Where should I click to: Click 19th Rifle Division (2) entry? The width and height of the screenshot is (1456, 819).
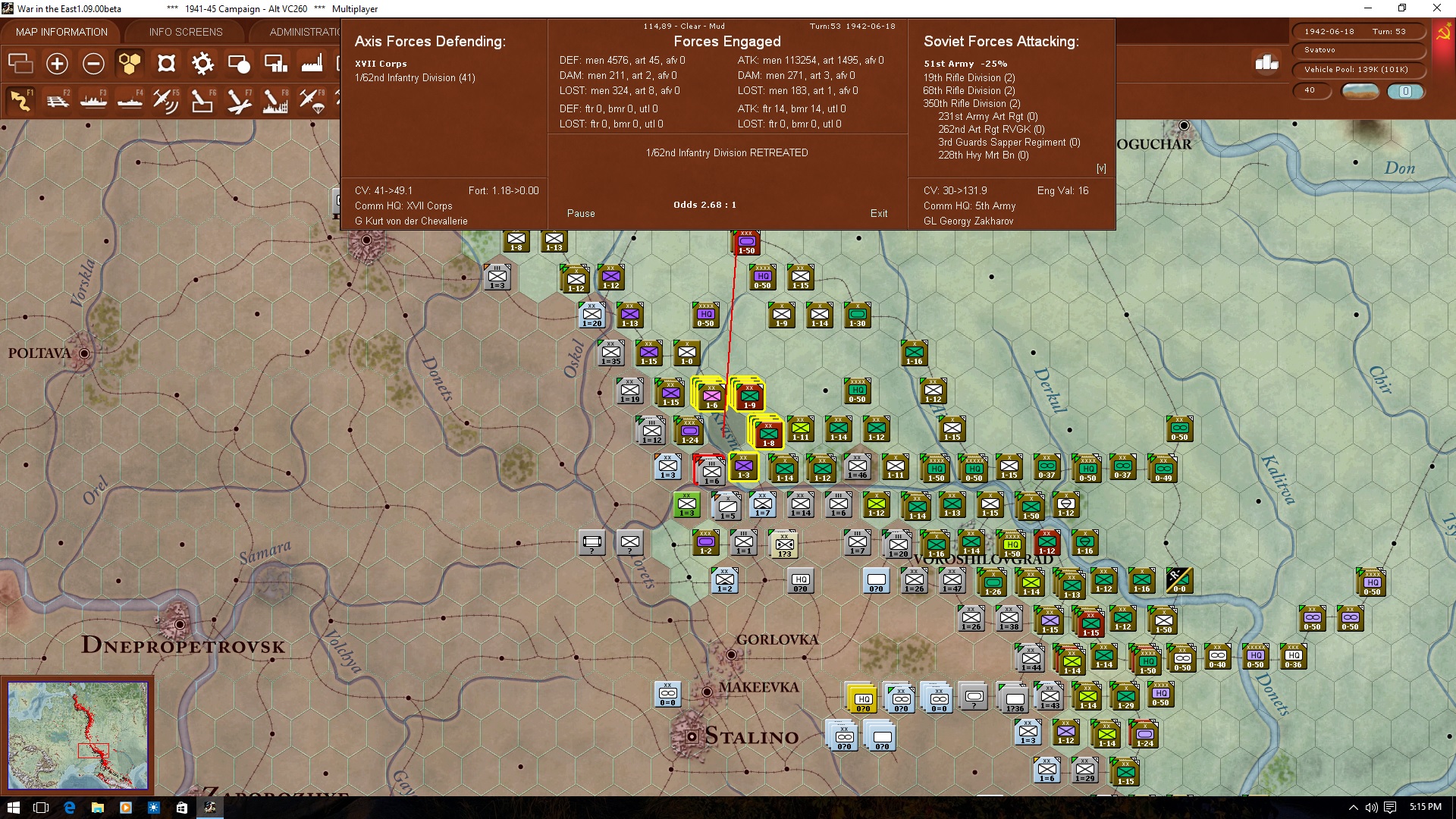pyautogui.click(x=969, y=78)
